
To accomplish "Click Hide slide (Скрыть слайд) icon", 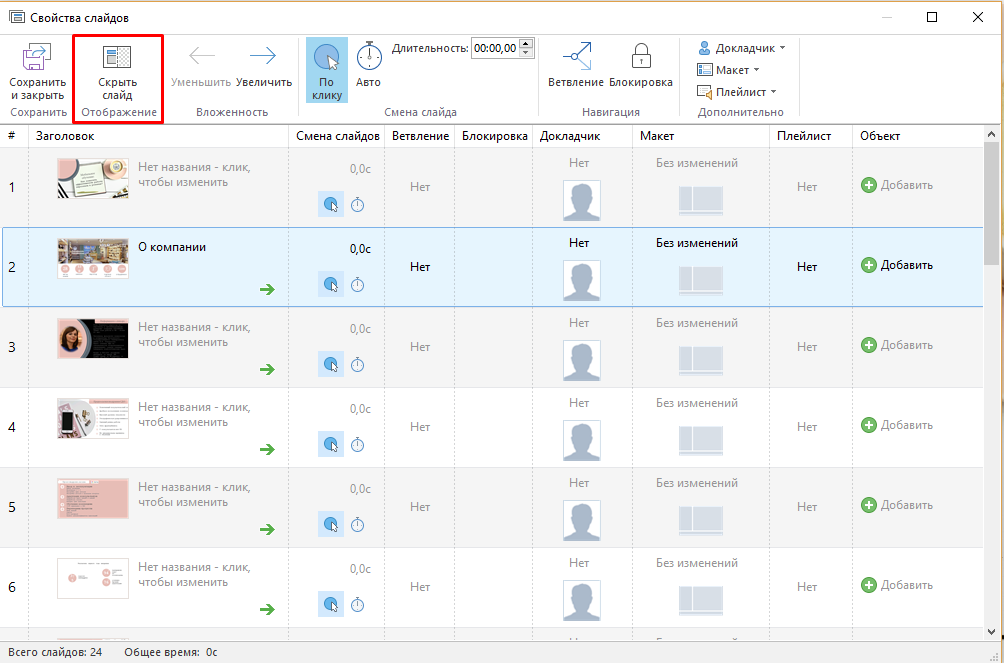I will 117,57.
